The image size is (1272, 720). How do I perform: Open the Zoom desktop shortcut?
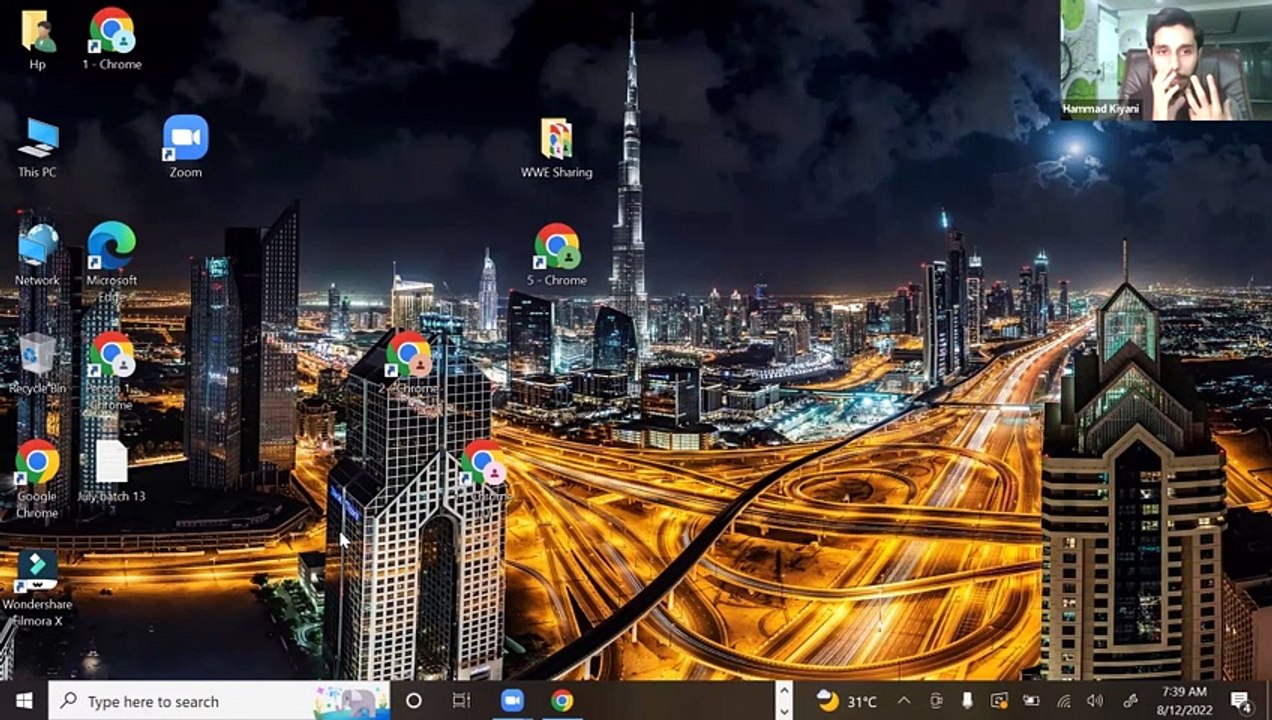[185, 147]
